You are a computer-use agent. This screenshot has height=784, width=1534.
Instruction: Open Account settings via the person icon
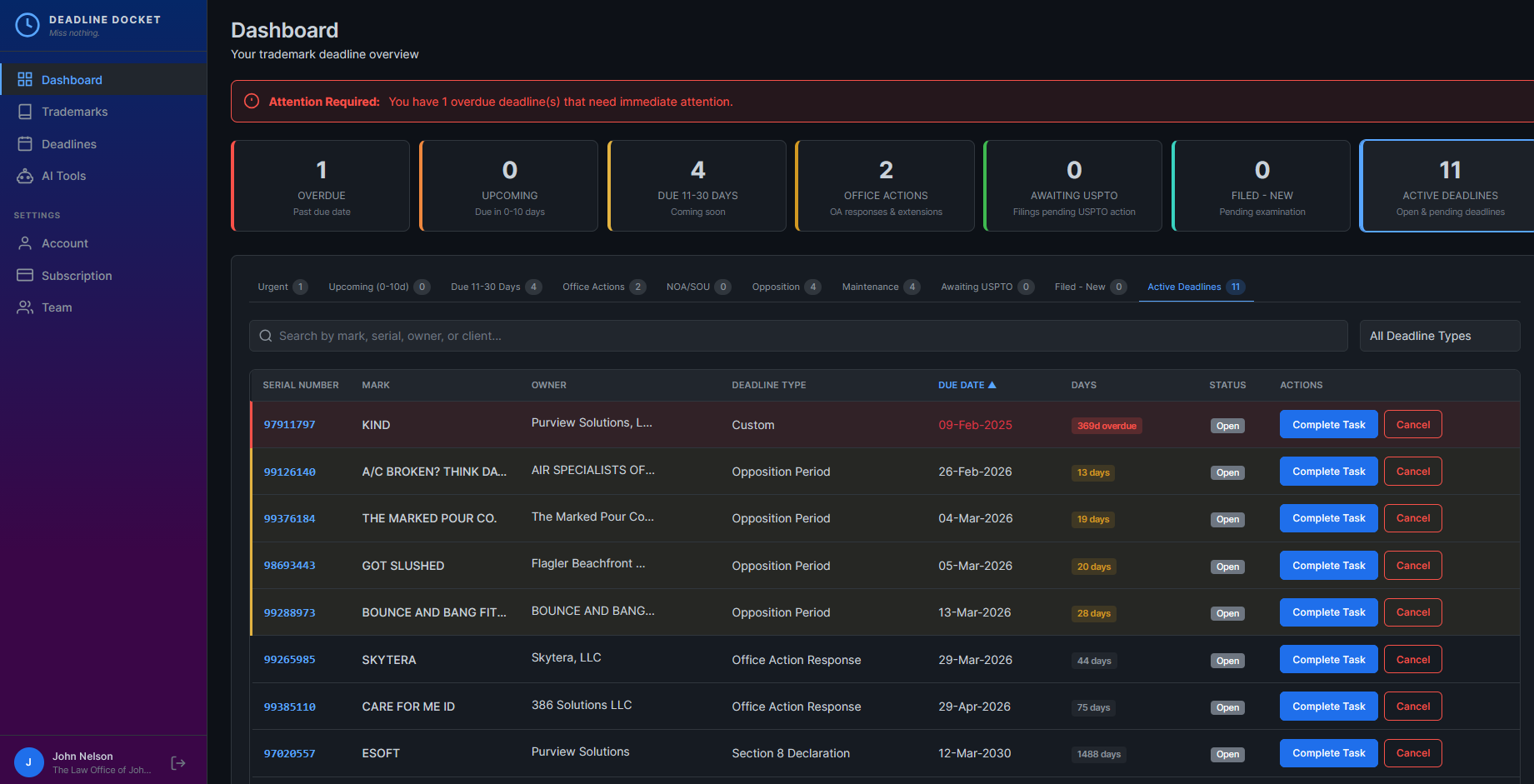pyautogui.click(x=26, y=242)
